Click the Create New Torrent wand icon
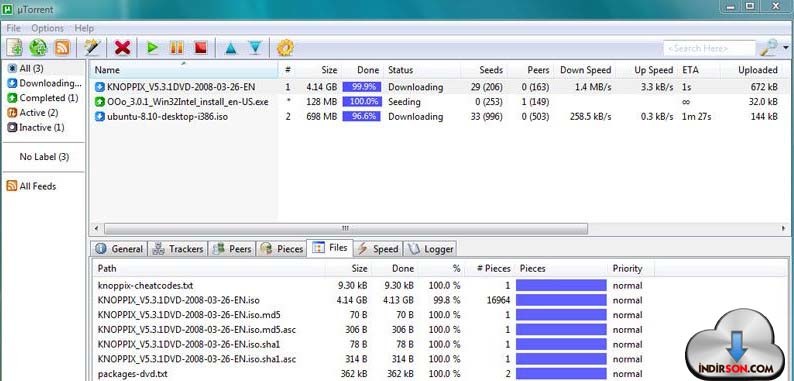Screen dimensions: 794x381 [92, 48]
